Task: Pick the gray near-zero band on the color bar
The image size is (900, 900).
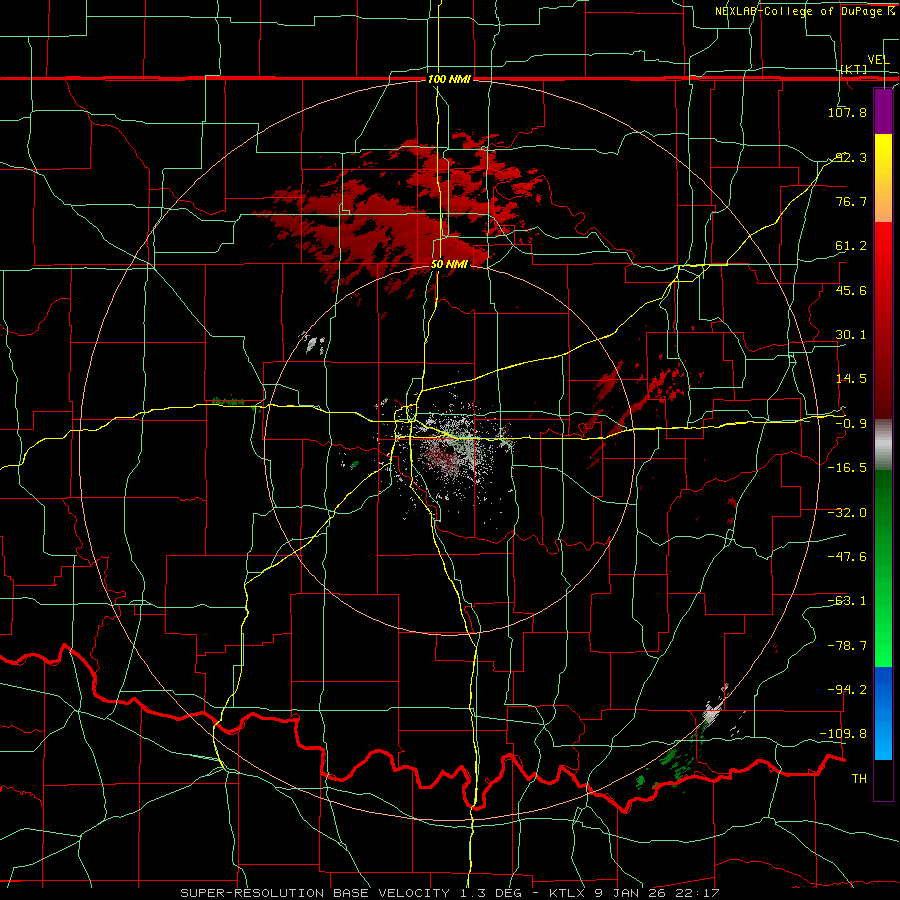Action: tap(883, 445)
